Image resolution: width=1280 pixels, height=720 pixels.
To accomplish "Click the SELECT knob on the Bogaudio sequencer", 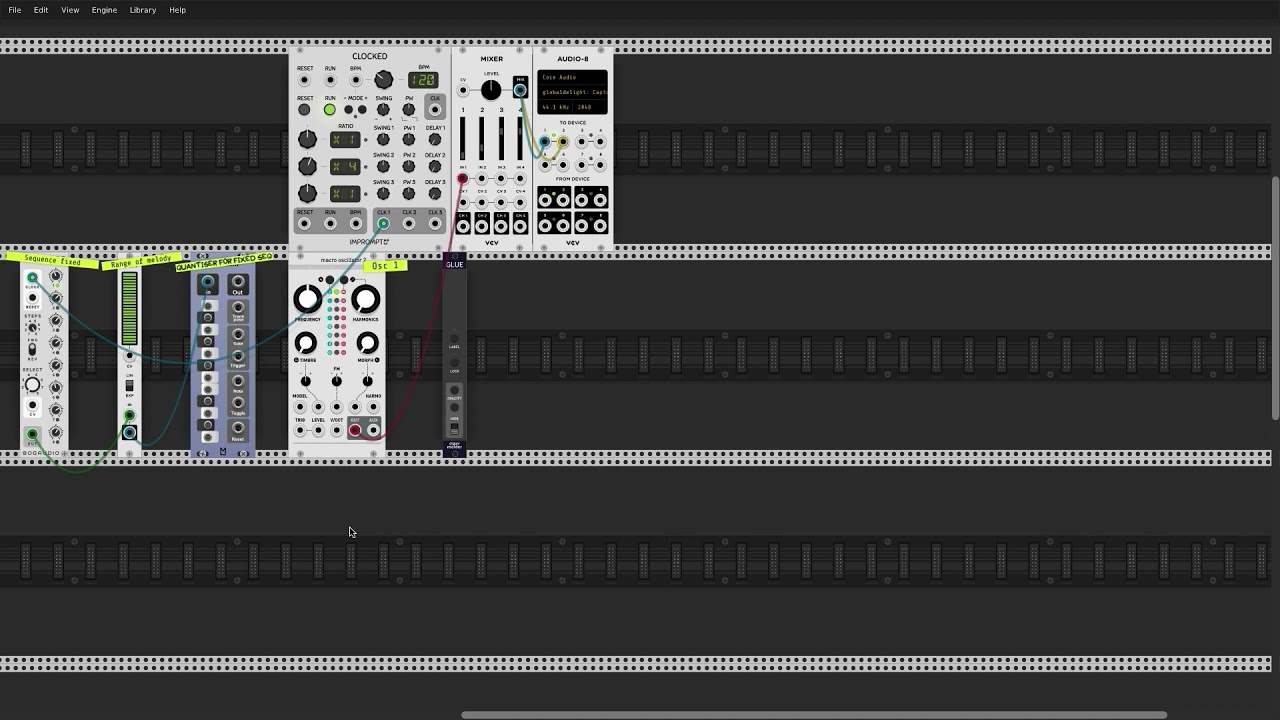I will pos(32,385).
